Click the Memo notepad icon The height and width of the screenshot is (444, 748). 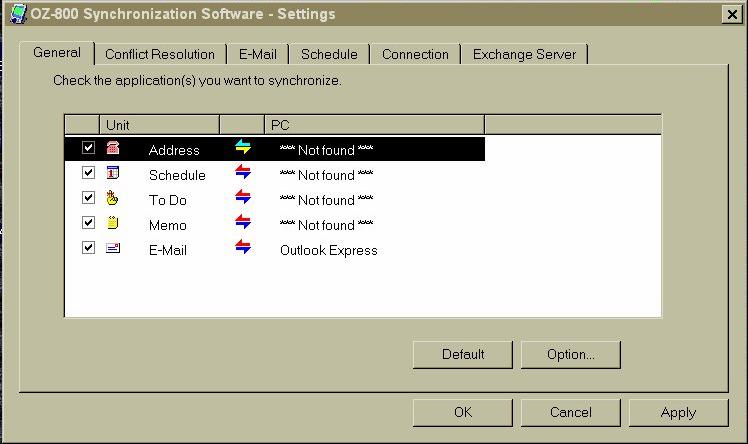tap(113, 223)
